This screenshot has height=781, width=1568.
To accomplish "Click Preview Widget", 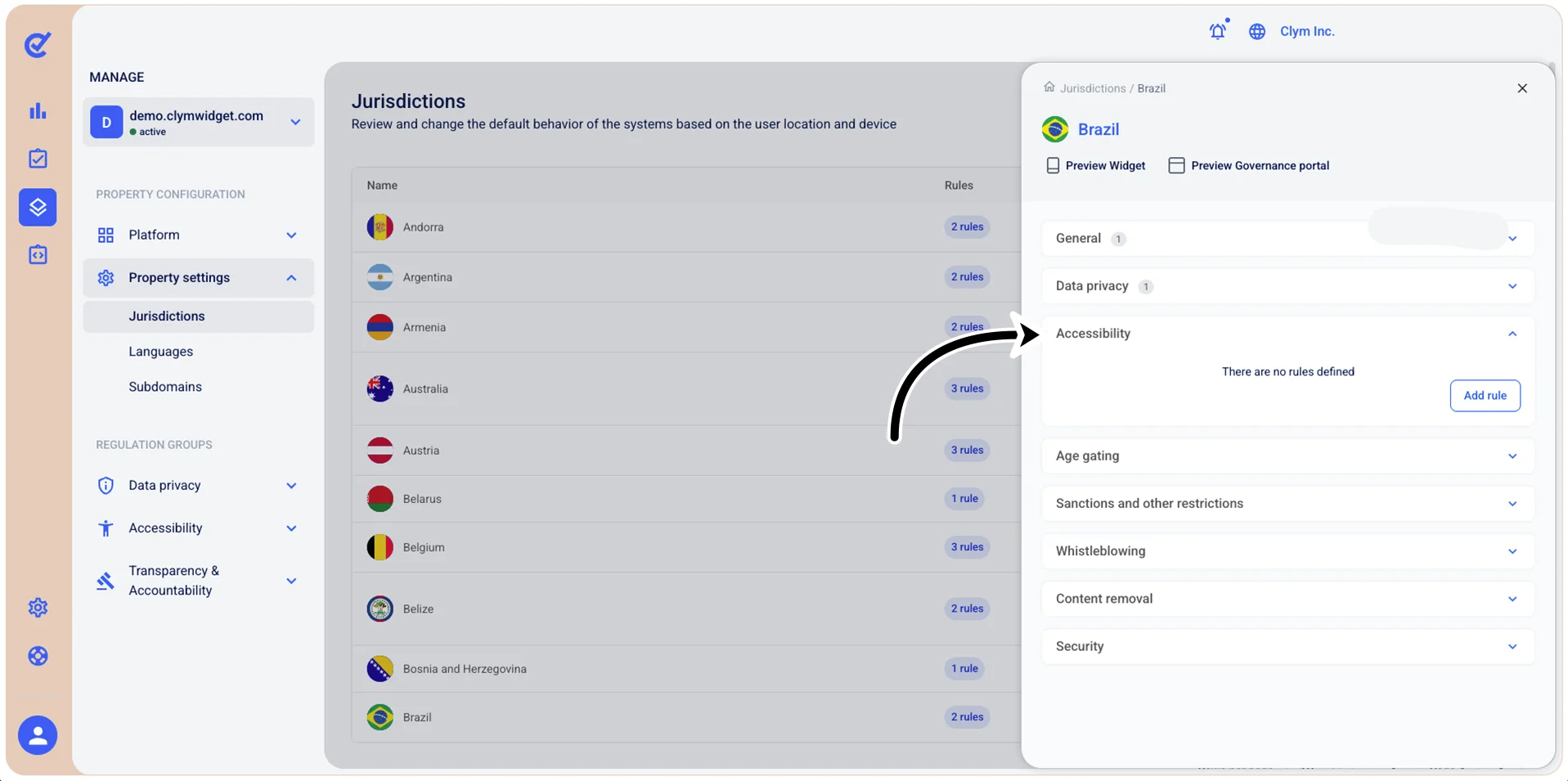I will pos(1095,165).
